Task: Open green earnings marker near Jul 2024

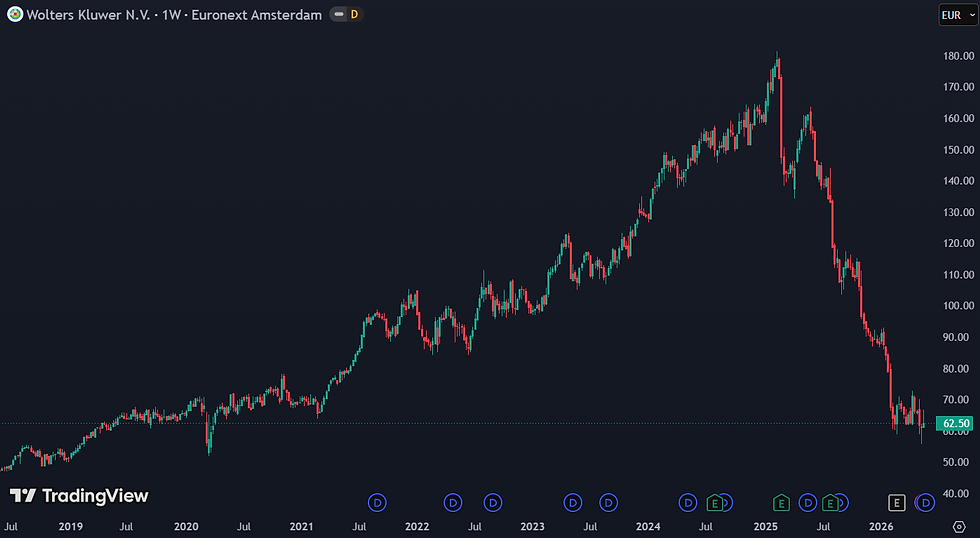Action: pyautogui.click(x=714, y=502)
